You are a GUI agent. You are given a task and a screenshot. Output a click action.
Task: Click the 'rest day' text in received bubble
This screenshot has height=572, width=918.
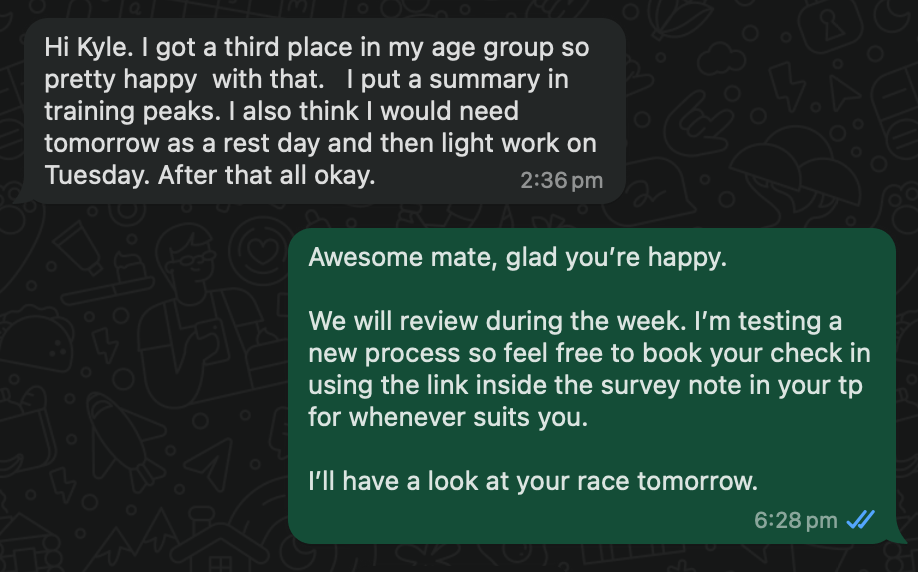click(271, 143)
